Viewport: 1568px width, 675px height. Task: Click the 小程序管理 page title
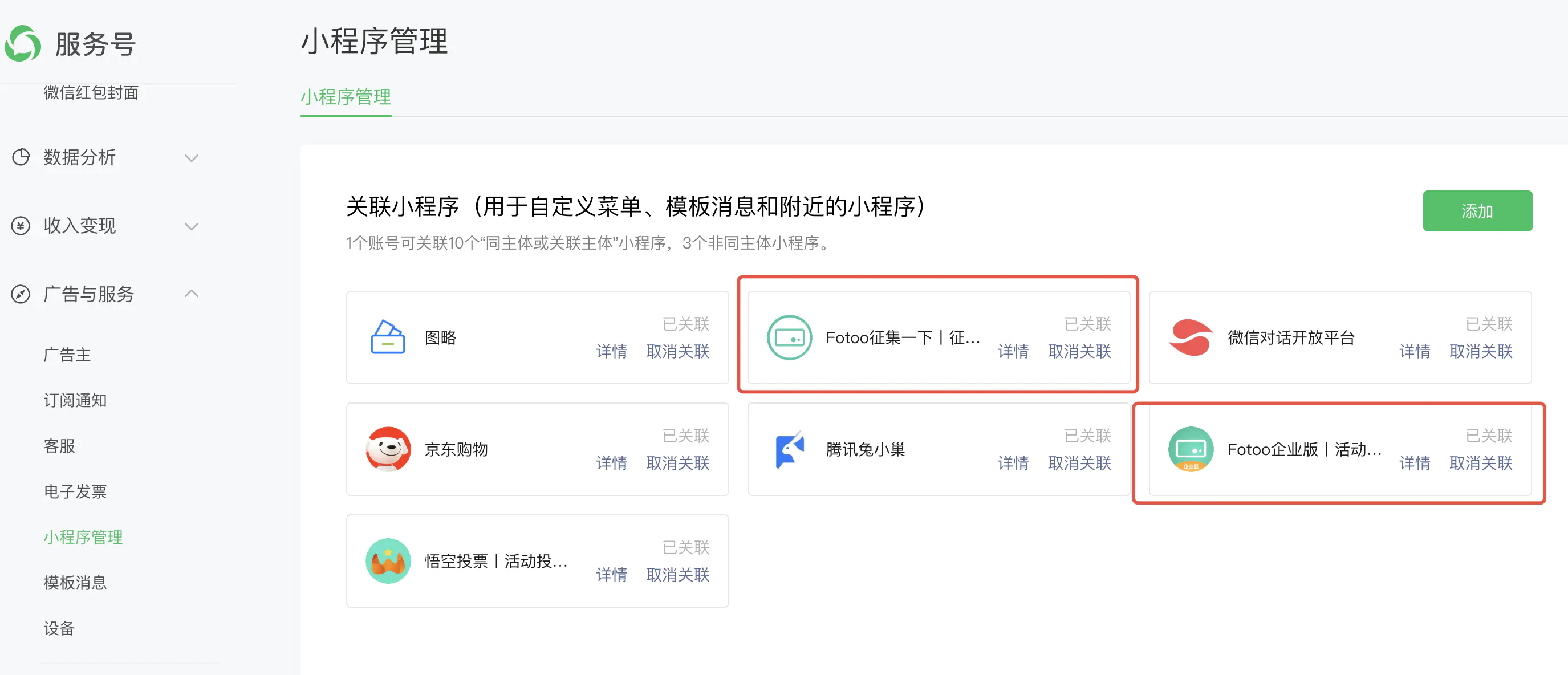pos(375,42)
